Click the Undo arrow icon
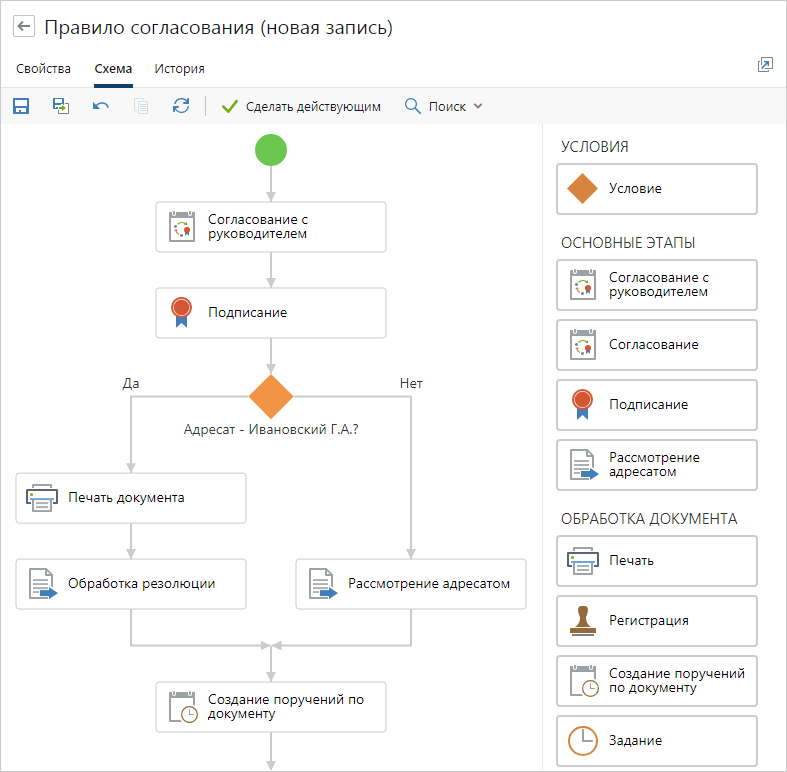This screenshot has width=787, height=772. tap(101, 106)
